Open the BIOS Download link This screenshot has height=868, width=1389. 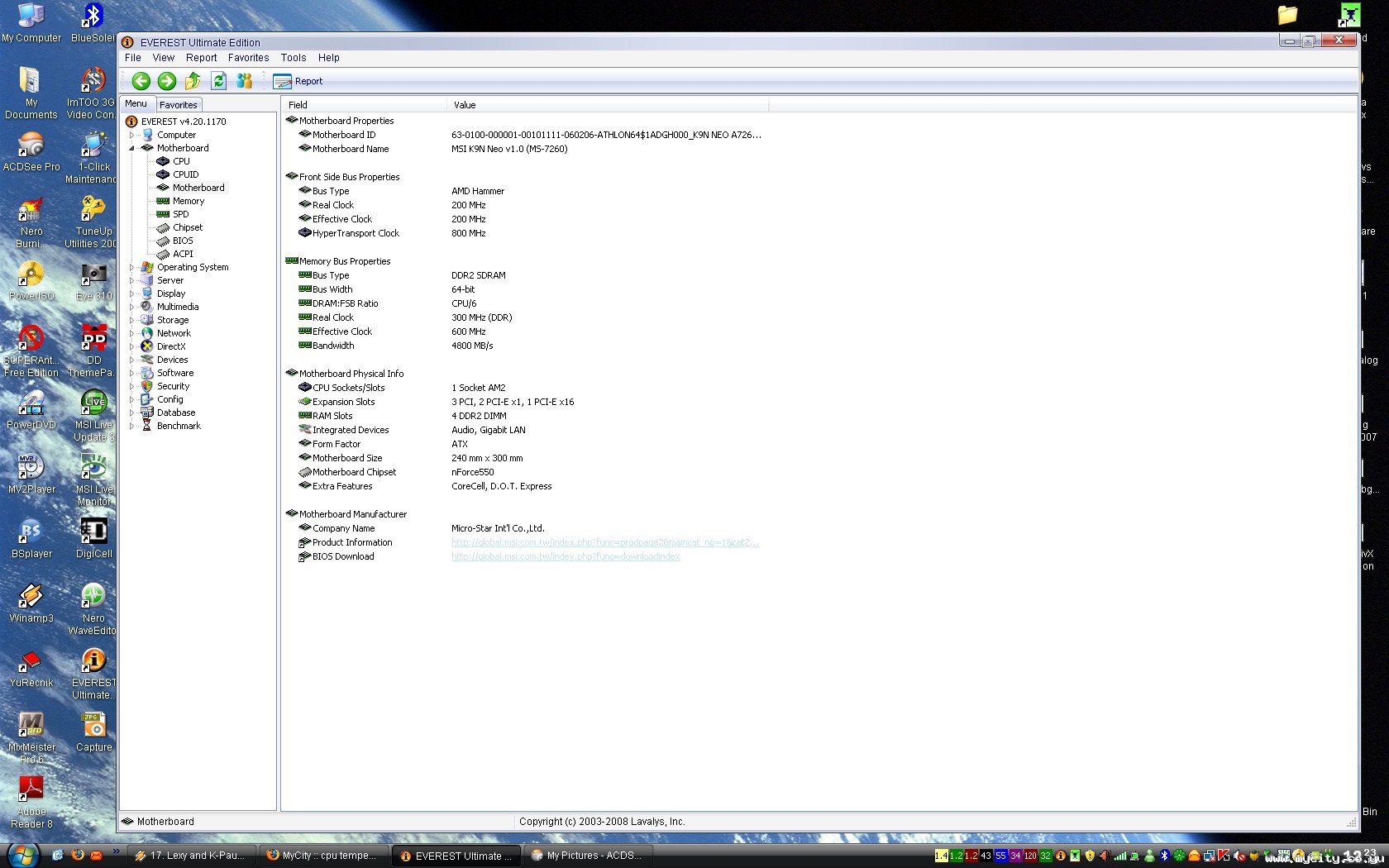point(566,556)
